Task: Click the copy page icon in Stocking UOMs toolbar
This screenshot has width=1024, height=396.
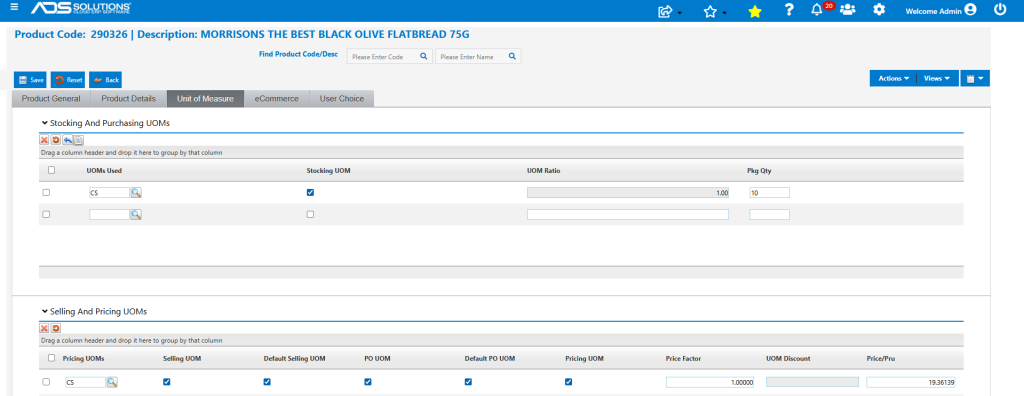Action: [x=78, y=140]
